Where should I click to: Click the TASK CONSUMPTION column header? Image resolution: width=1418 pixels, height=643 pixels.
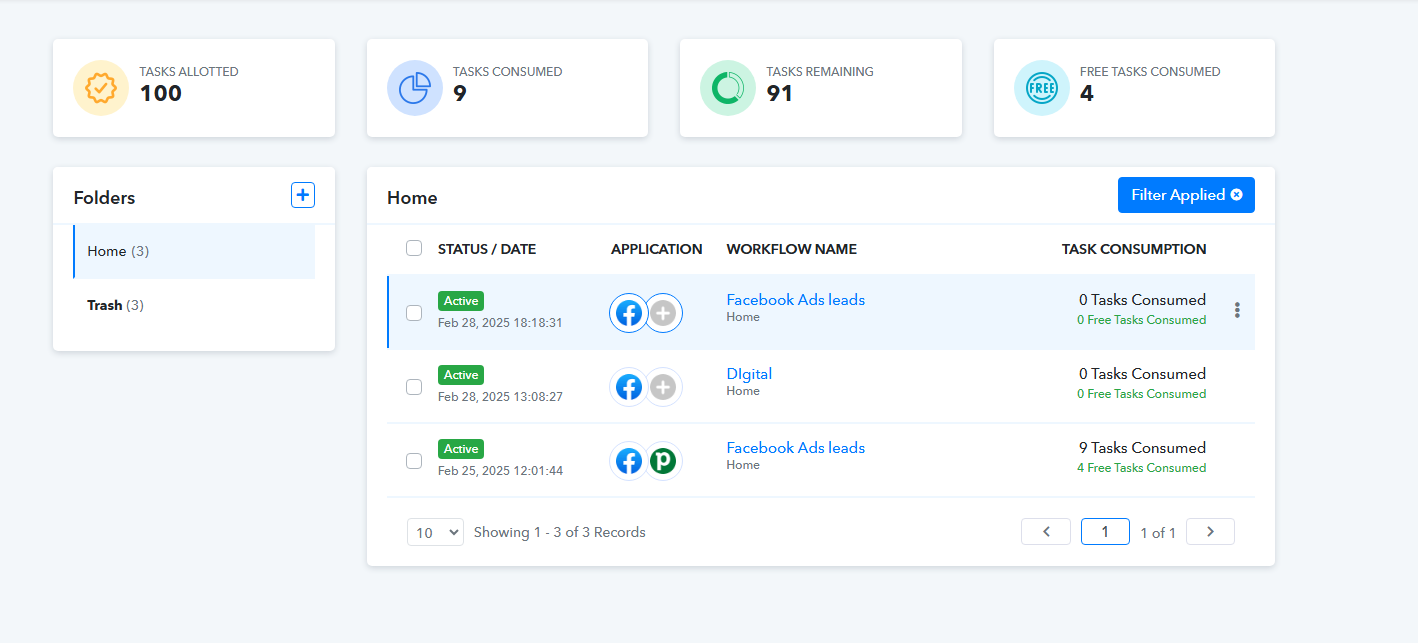[x=1134, y=249]
